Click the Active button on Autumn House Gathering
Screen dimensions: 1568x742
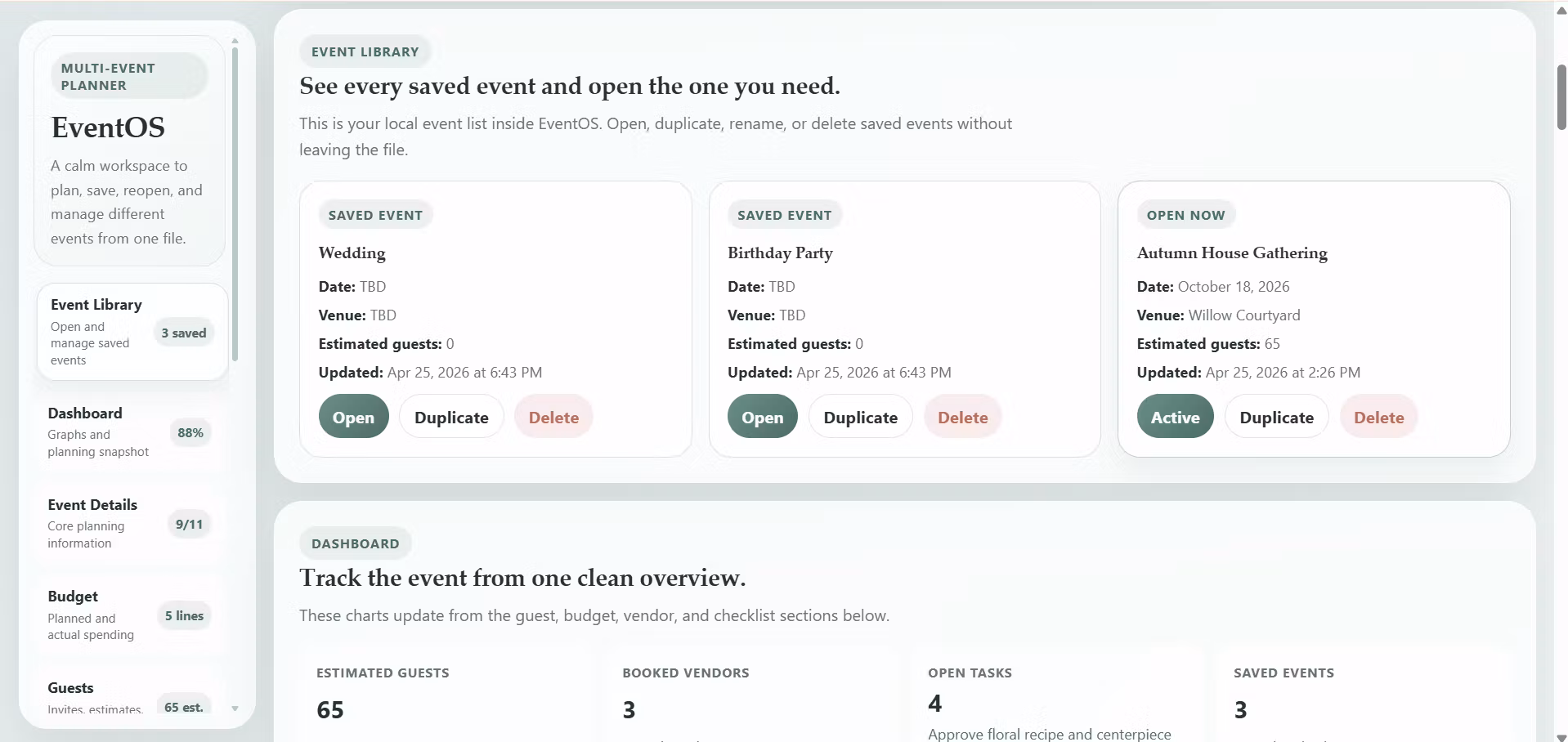[x=1176, y=417]
